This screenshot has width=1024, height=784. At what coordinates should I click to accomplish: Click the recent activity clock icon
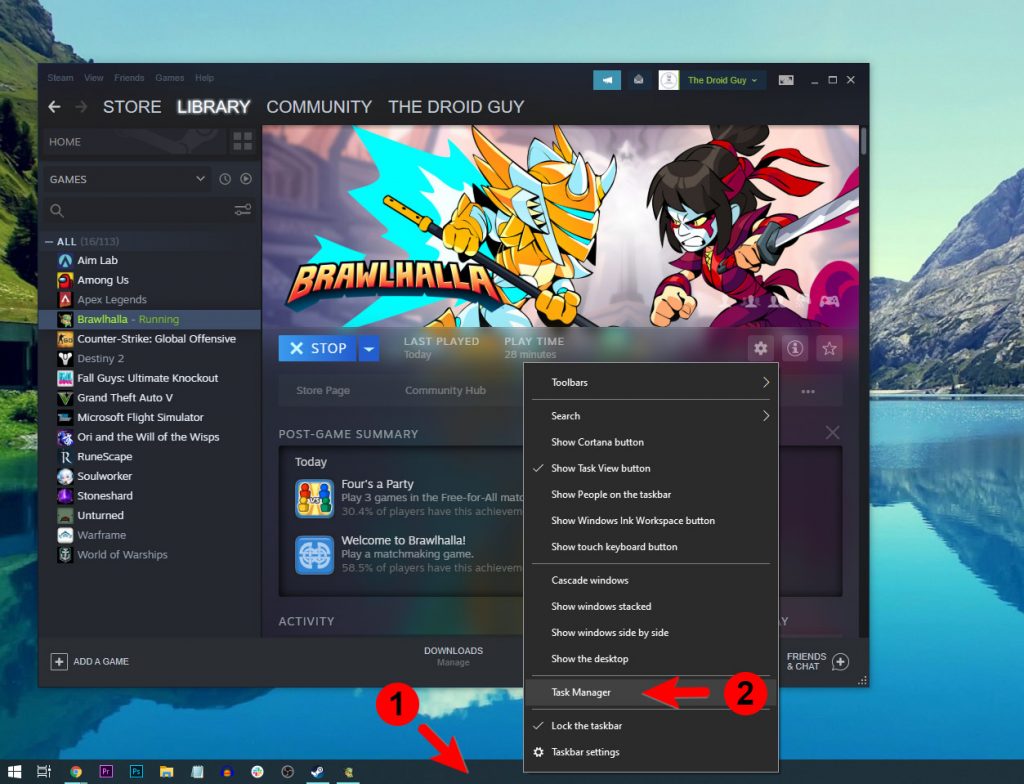225,179
